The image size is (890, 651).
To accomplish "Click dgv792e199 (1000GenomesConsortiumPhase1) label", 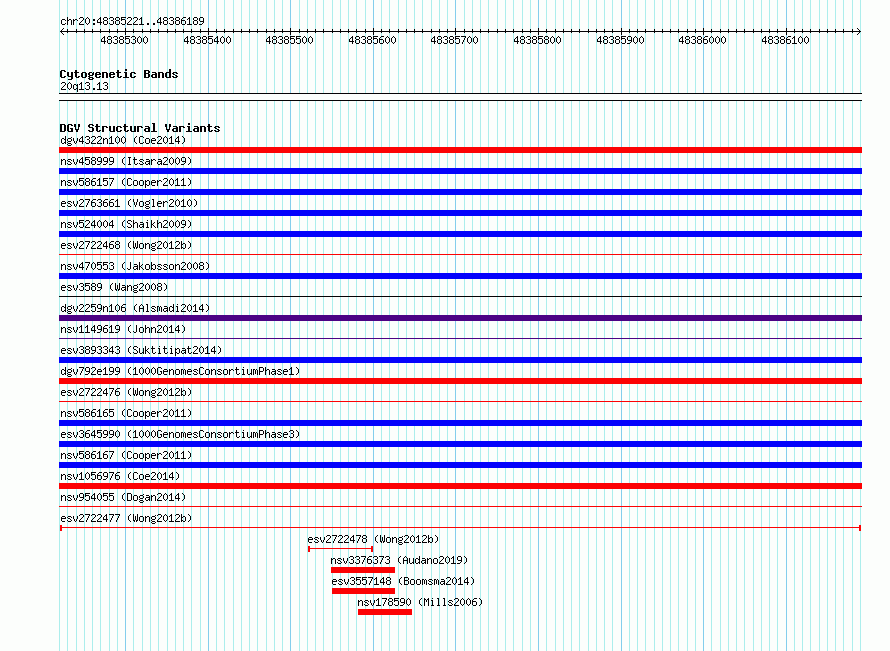I will point(180,371).
